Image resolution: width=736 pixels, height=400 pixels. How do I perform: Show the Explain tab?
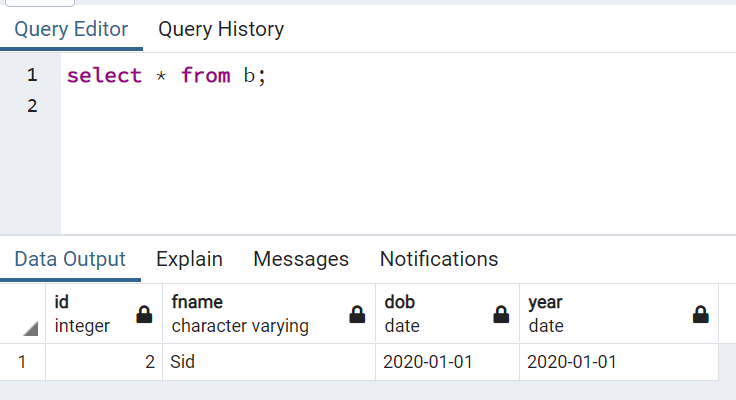click(x=189, y=259)
